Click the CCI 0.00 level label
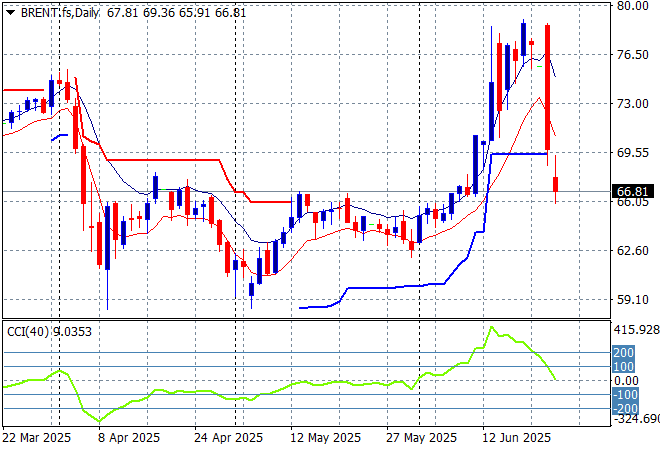The image size is (660, 450). (x=626, y=381)
